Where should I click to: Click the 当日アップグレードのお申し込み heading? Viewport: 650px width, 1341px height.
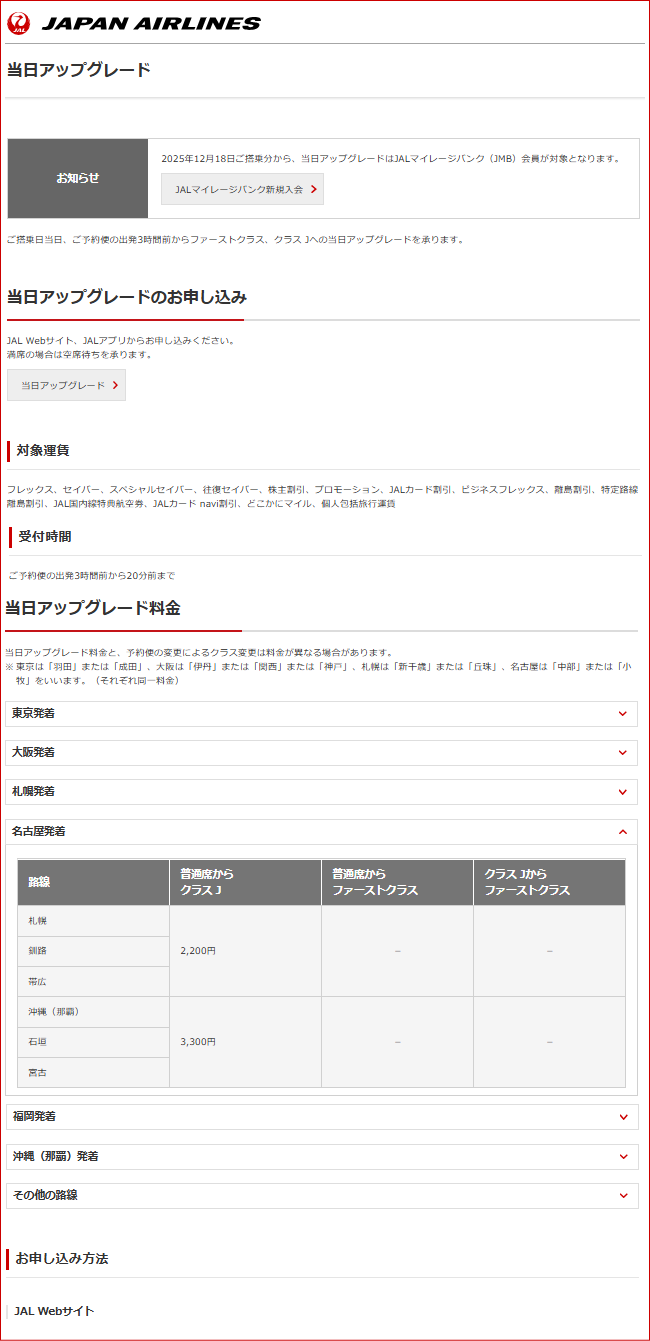pyautogui.click(x=127, y=297)
